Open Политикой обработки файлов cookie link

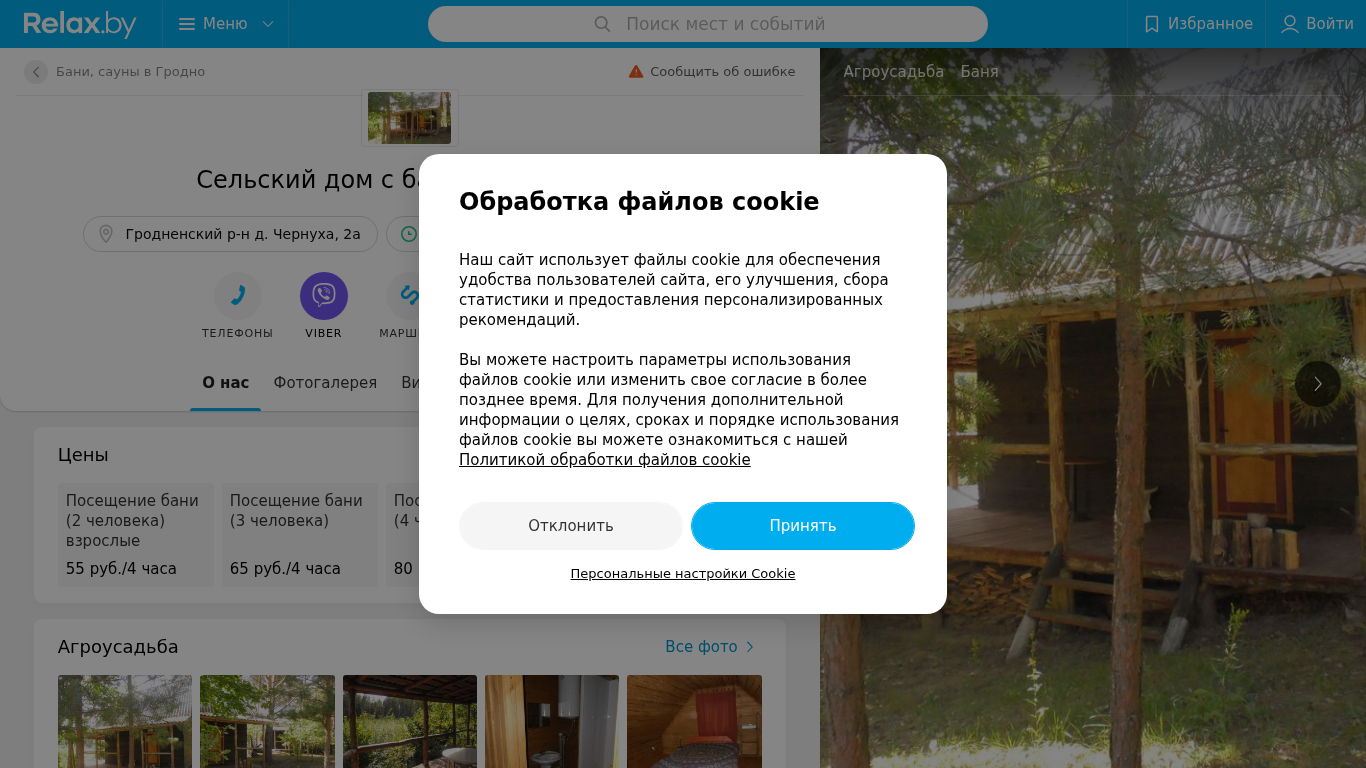click(605, 460)
